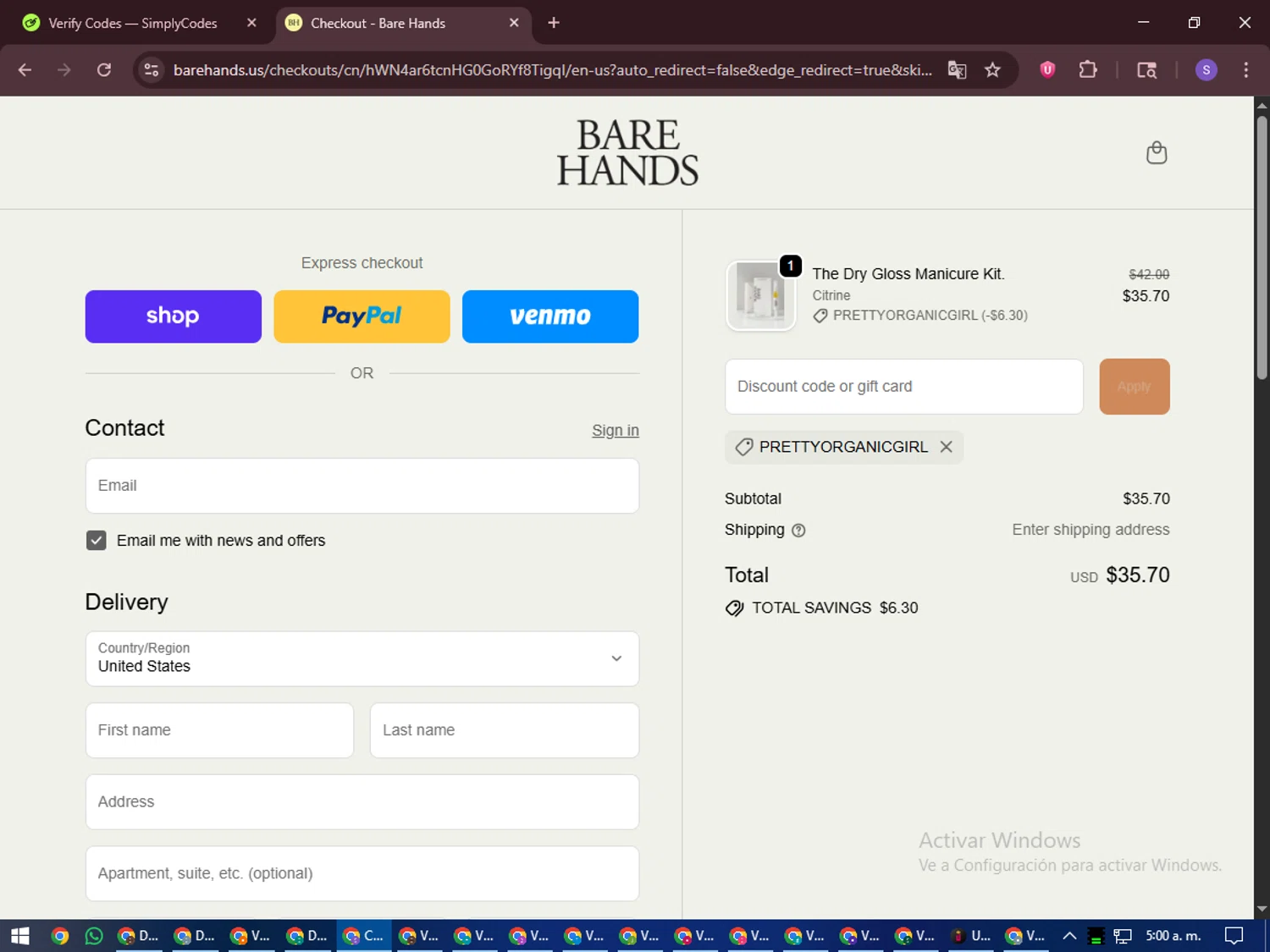The height and width of the screenshot is (952, 1270).
Task: Click the taskbar clock showing 5:00 a. m.
Action: click(1173, 936)
